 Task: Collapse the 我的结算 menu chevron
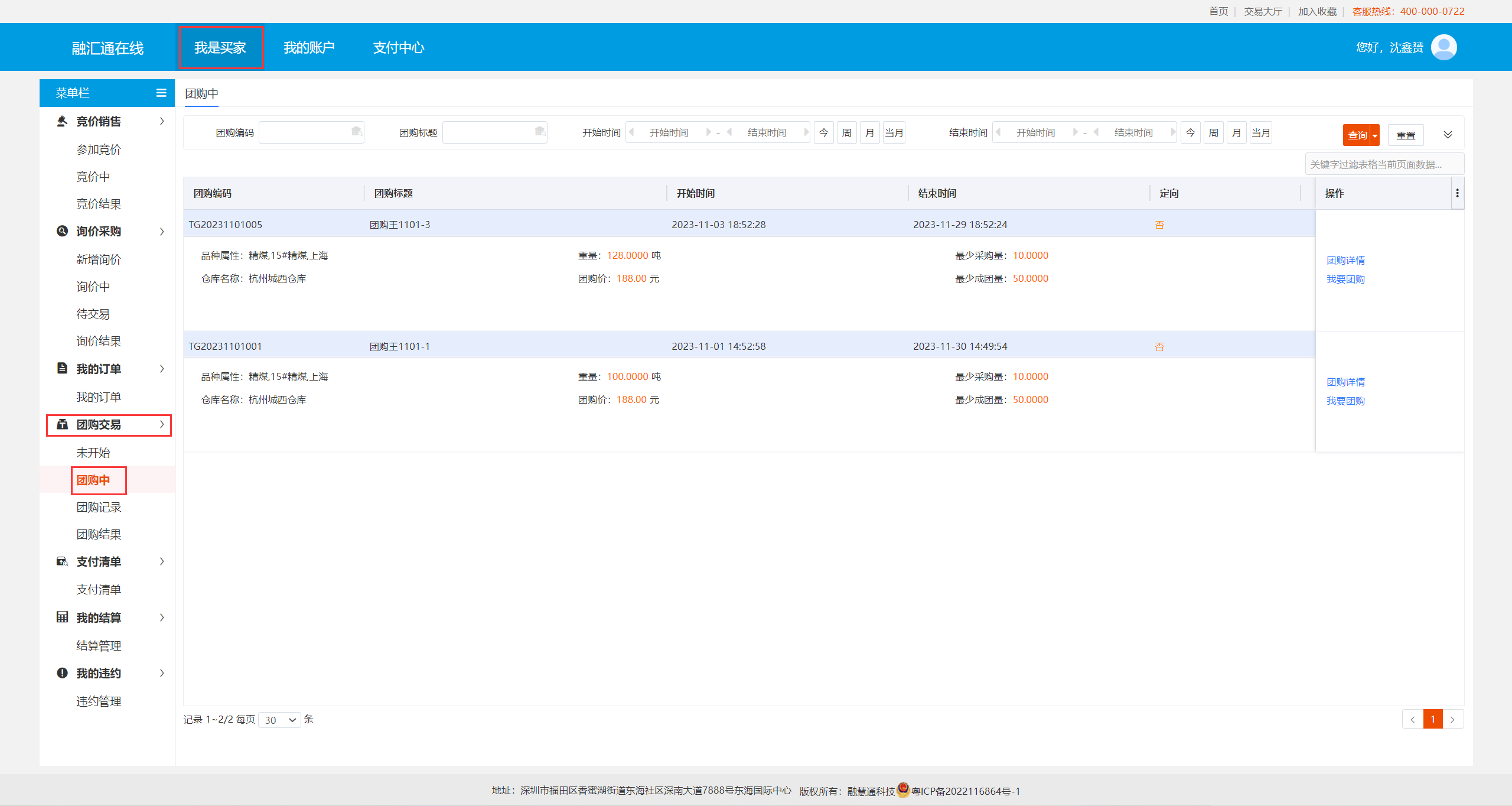pyautogui.click(x=162, y=617)
